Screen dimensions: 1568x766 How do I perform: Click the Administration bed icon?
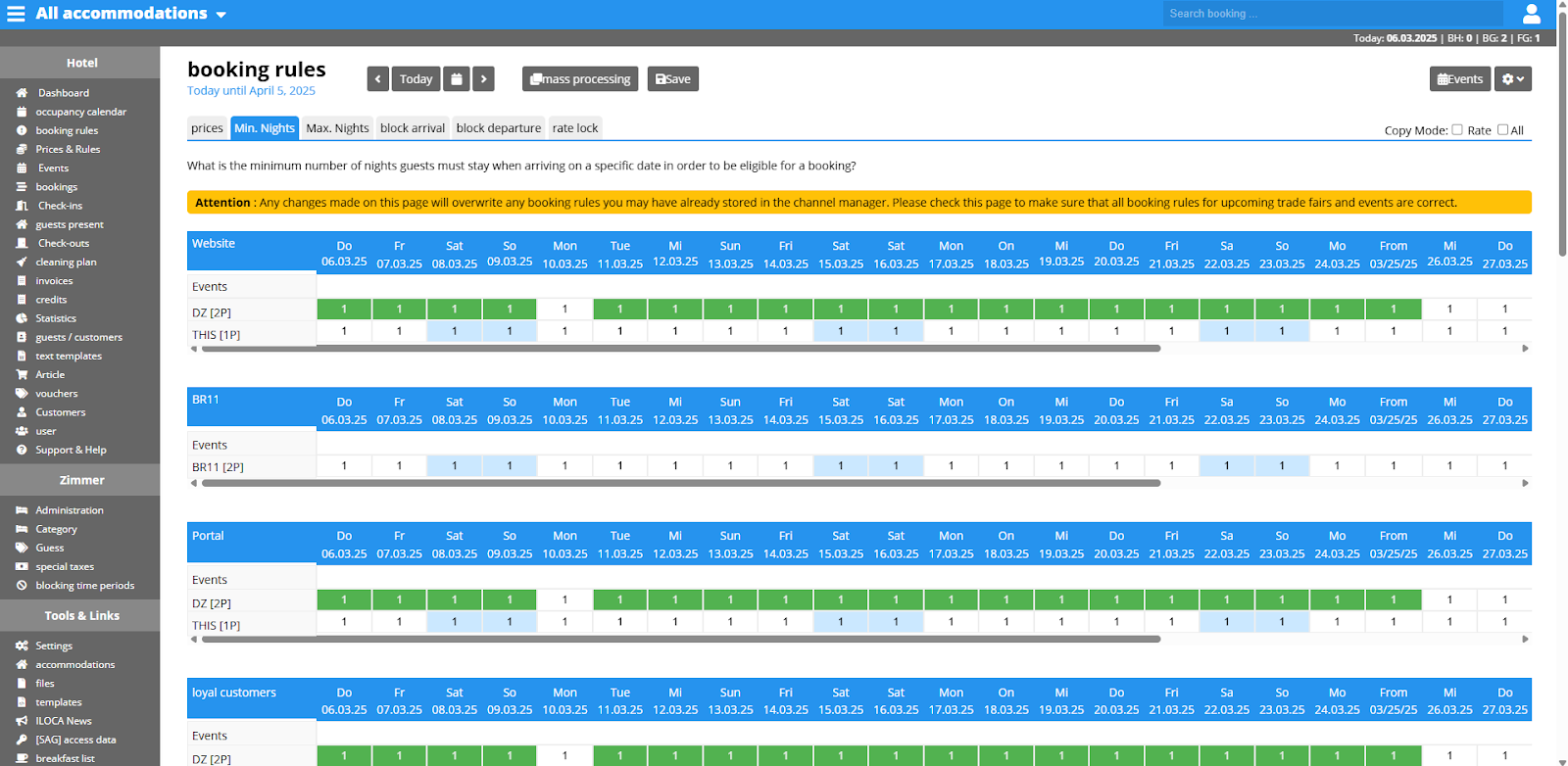point(22,510)
